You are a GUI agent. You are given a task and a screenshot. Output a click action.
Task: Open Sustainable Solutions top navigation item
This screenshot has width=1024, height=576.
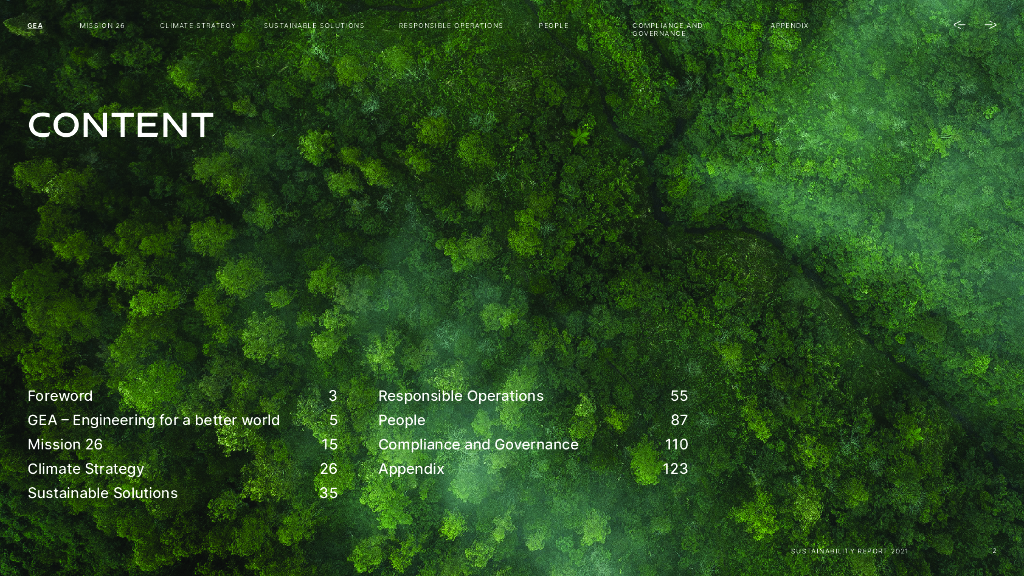pyautogui.click(x=314, y=25)
